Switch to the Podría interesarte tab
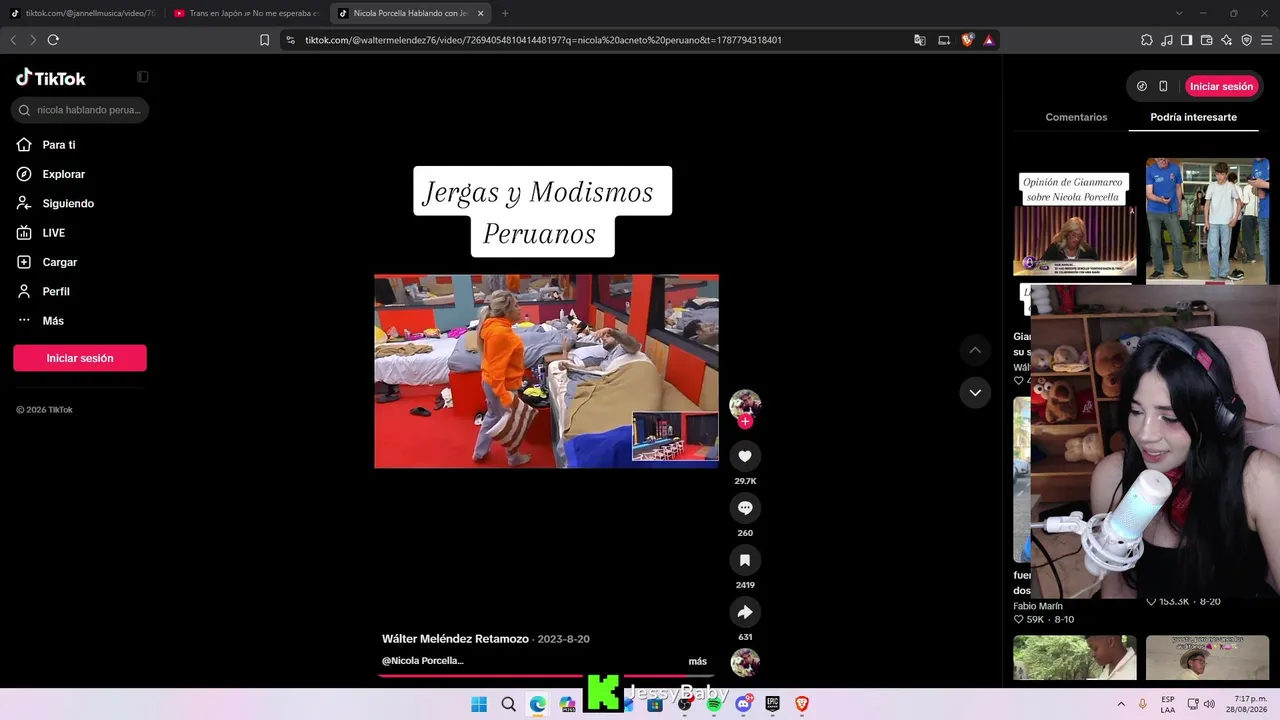1280x720 pixels. click(1193, 117)
